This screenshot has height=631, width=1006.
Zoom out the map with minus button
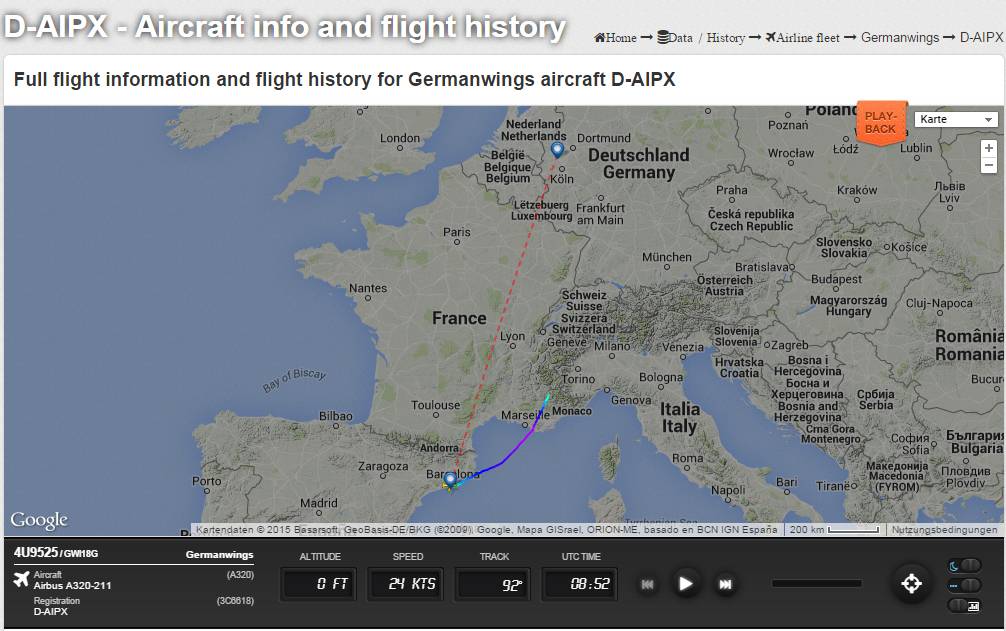(x=989, y=165)
